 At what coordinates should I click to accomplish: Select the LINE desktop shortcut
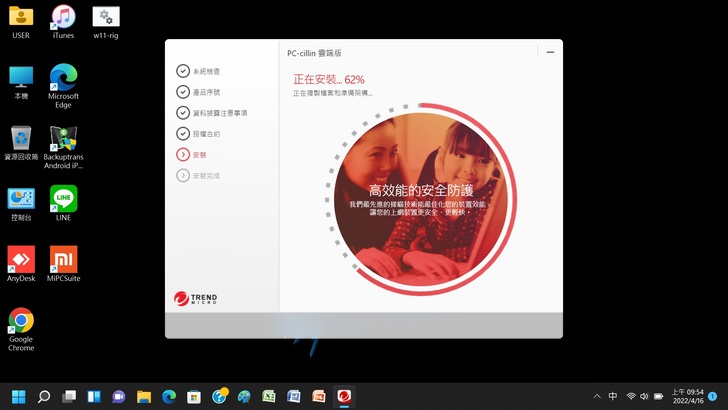(x=63, y=203)
